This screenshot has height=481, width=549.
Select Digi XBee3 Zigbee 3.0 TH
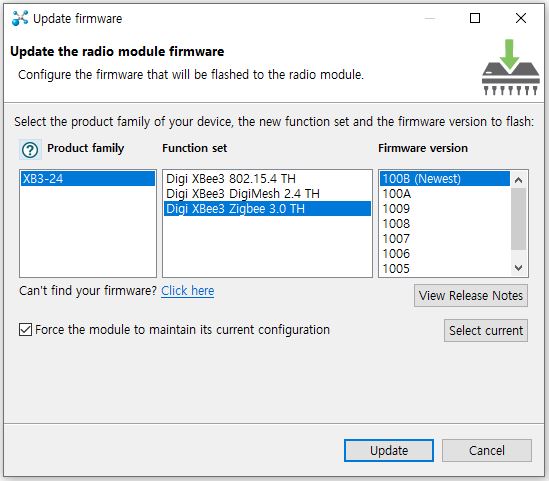pos(267,209)
